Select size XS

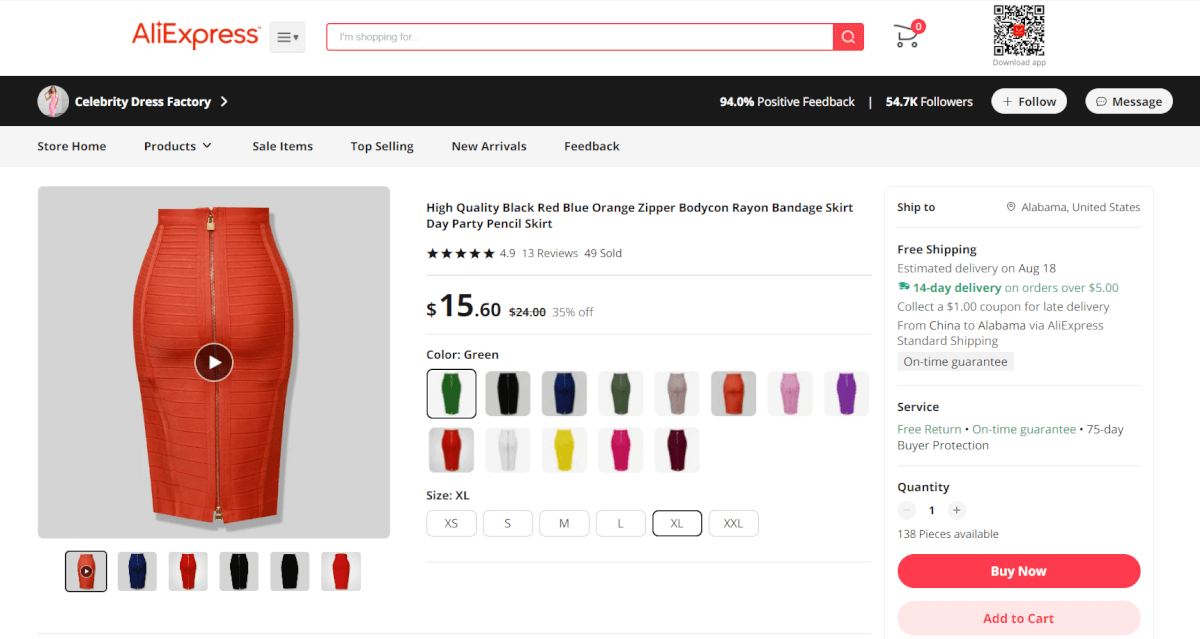pyautogui.click(x=451, y=523)
